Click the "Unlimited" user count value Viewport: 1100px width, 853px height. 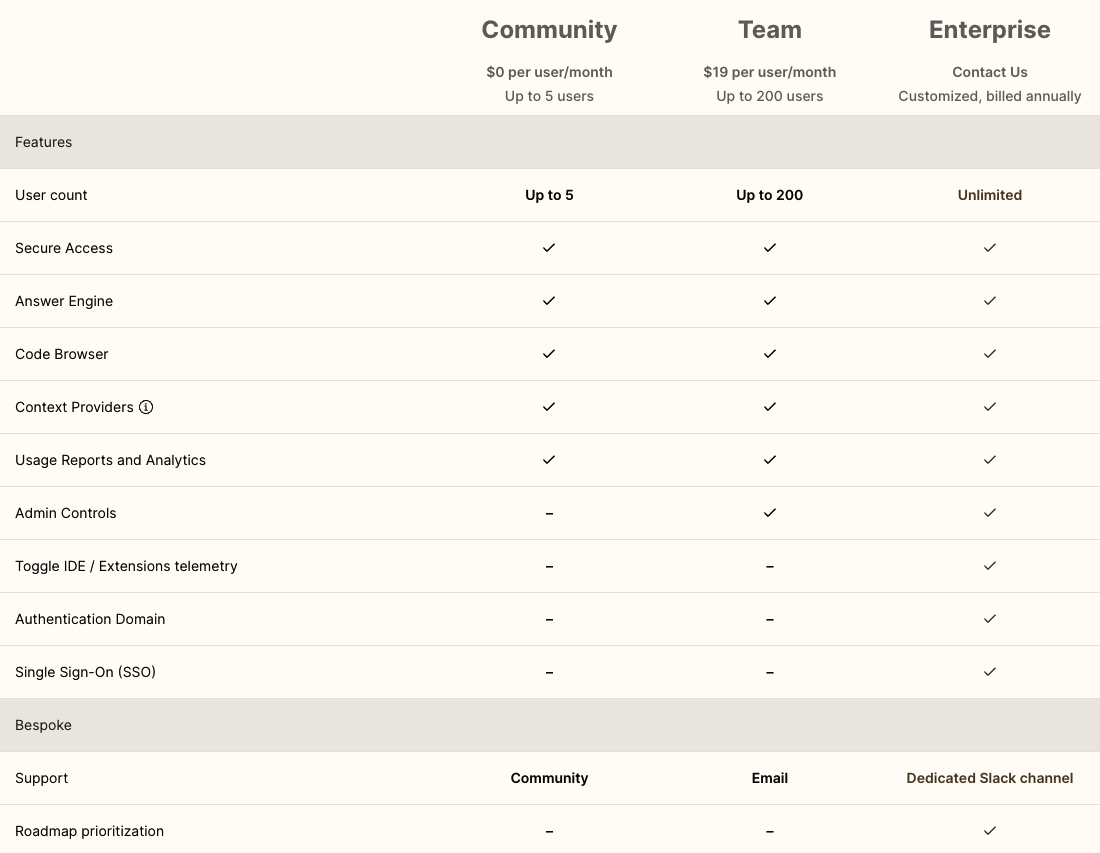[990, 195]
